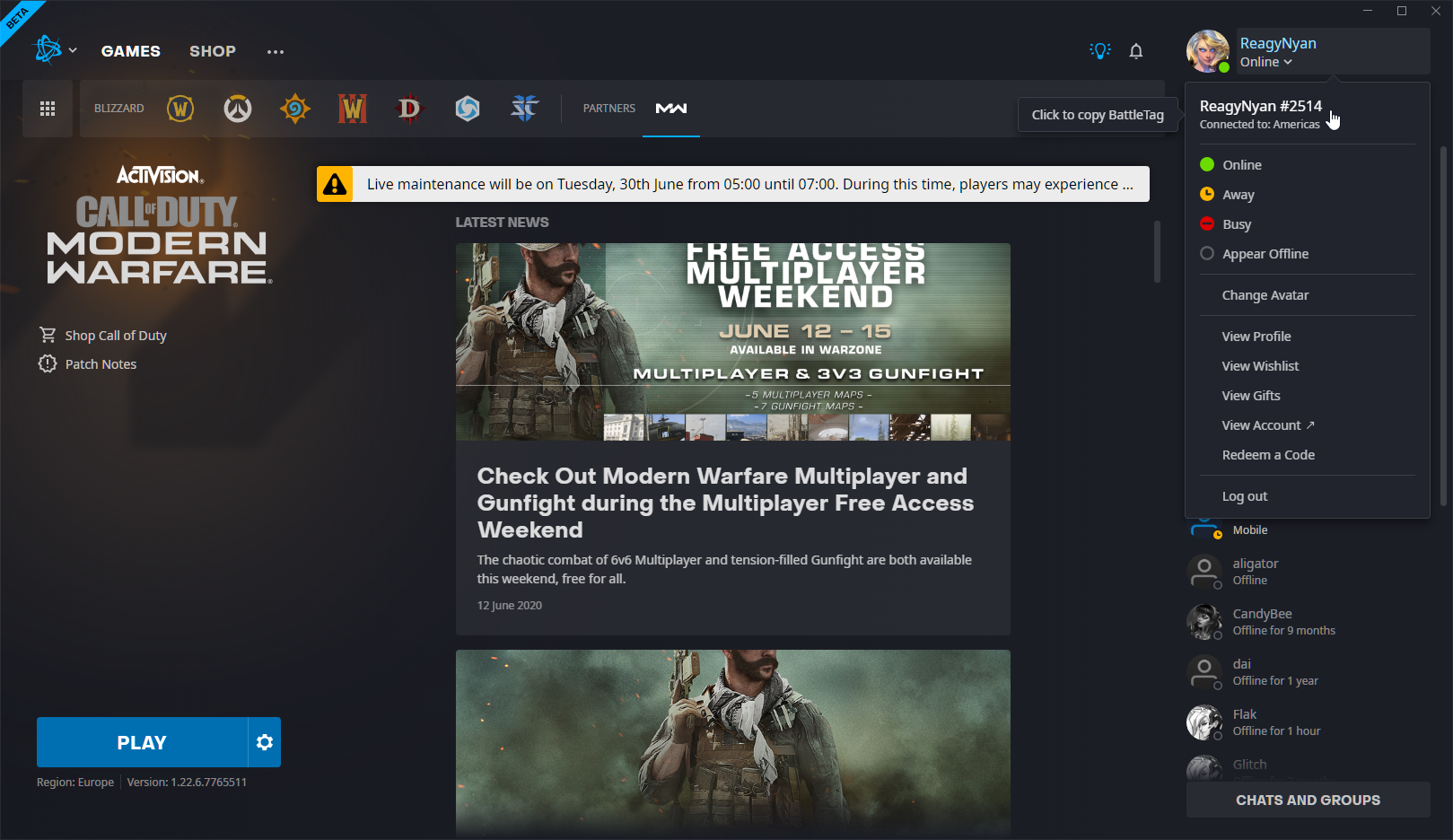
Task: Select friend dai in the list
Action: 1308,672
